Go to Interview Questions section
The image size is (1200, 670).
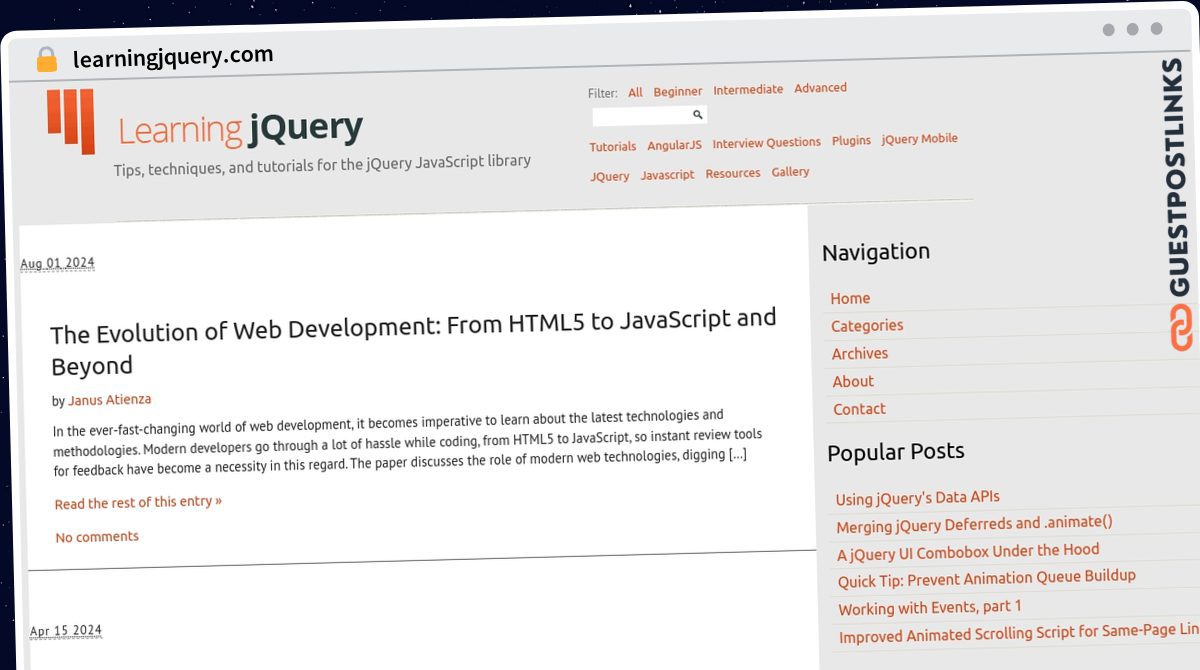click(766, 143)
